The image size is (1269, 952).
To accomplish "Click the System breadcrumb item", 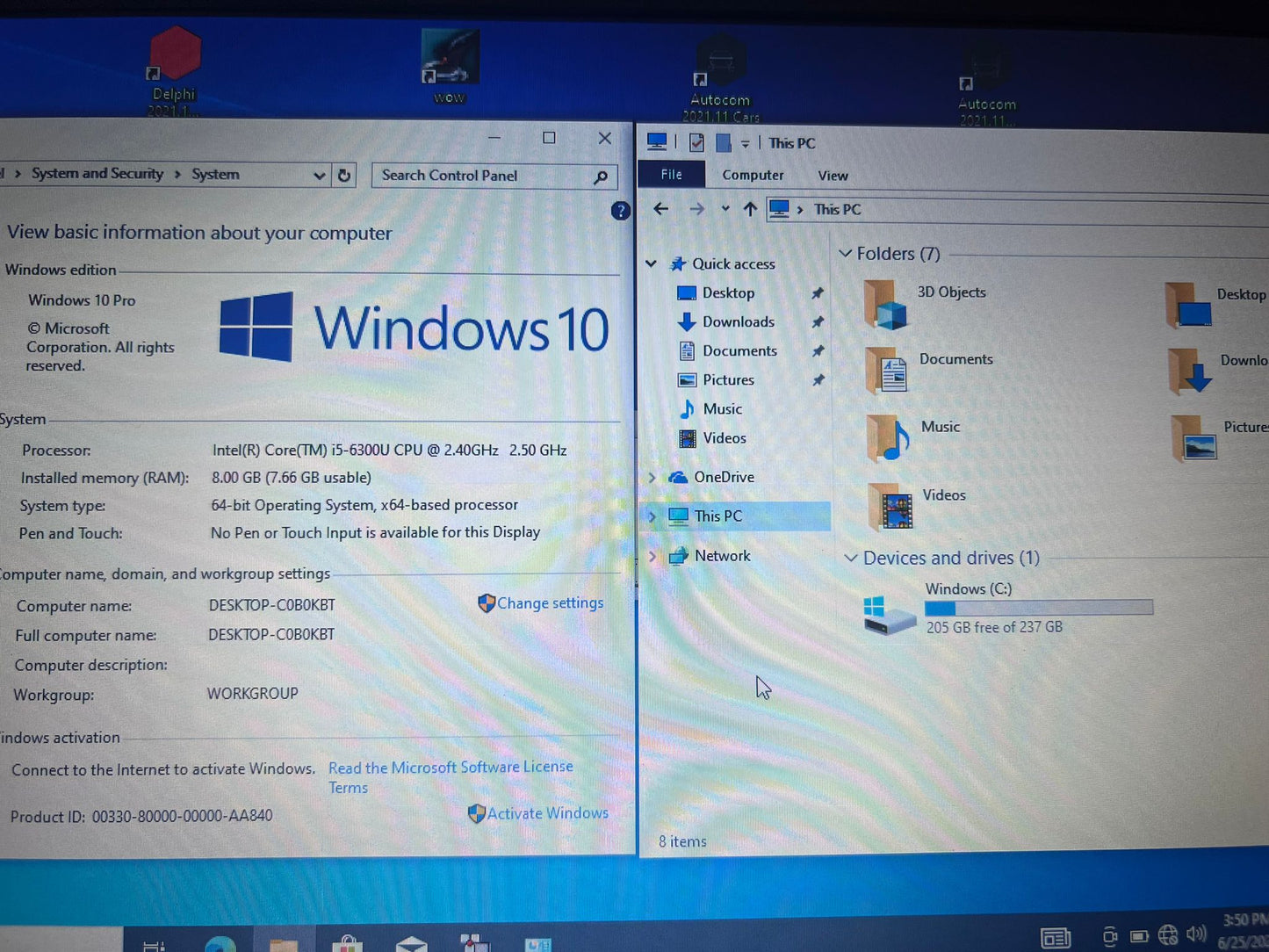I will 215,175.
